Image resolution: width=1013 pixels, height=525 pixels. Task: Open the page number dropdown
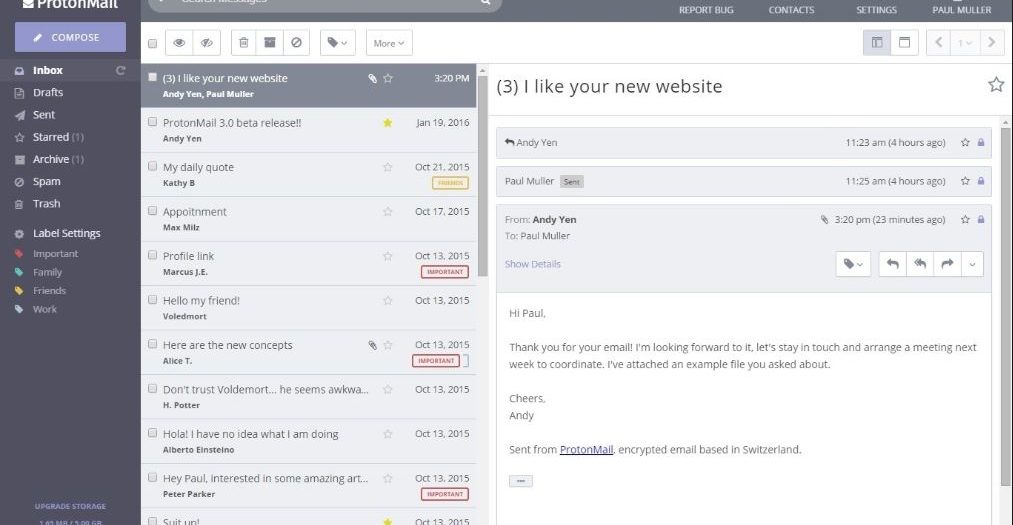point(965,43)
